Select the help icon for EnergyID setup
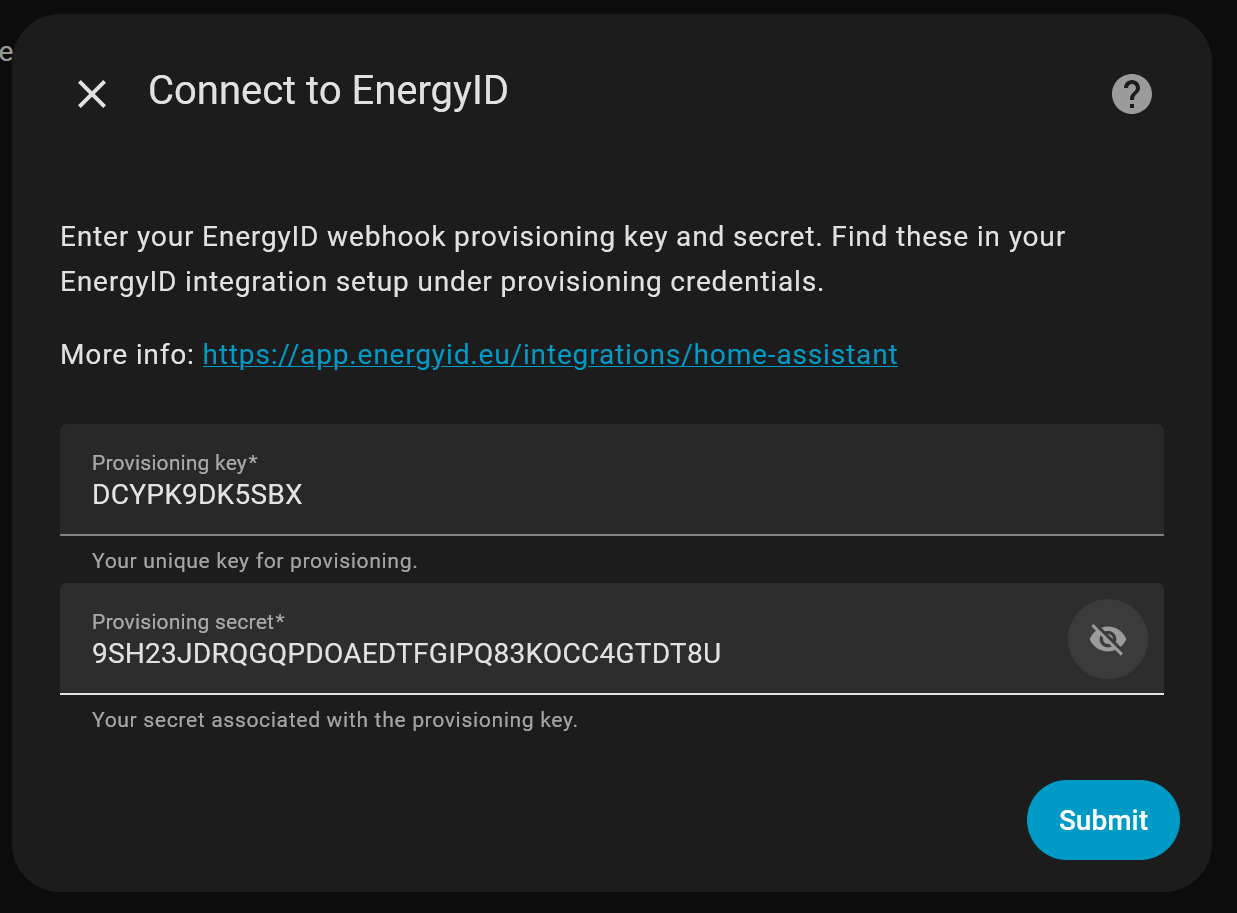 click(1131, 93)
